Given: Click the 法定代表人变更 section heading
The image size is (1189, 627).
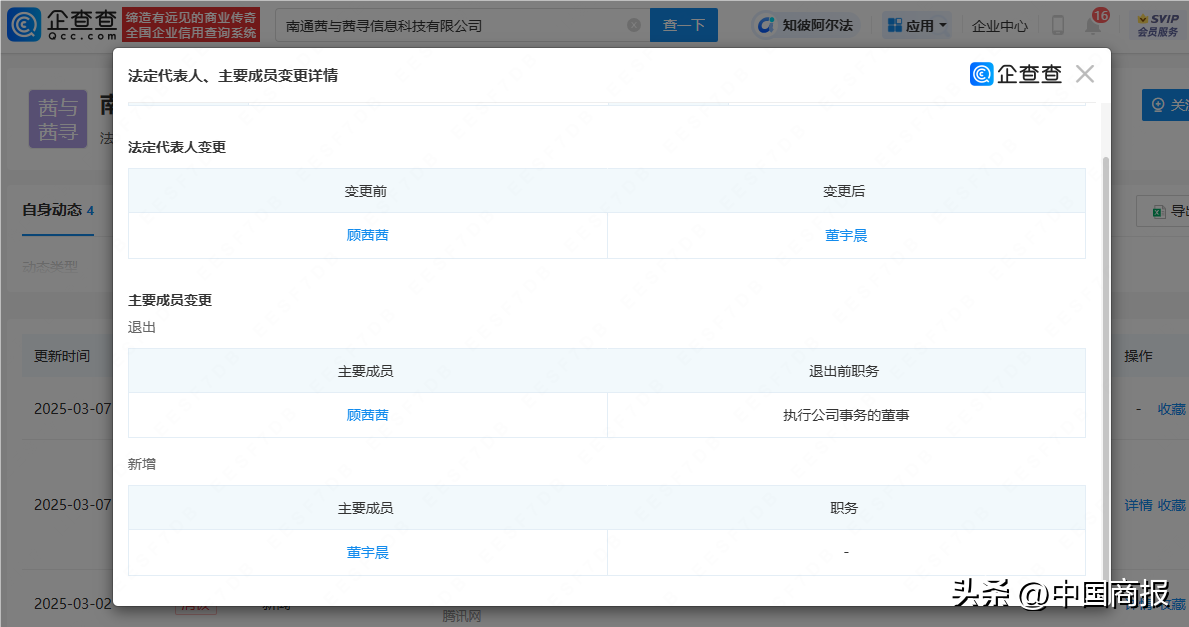Looking at the screenshot, I should 177,147.
